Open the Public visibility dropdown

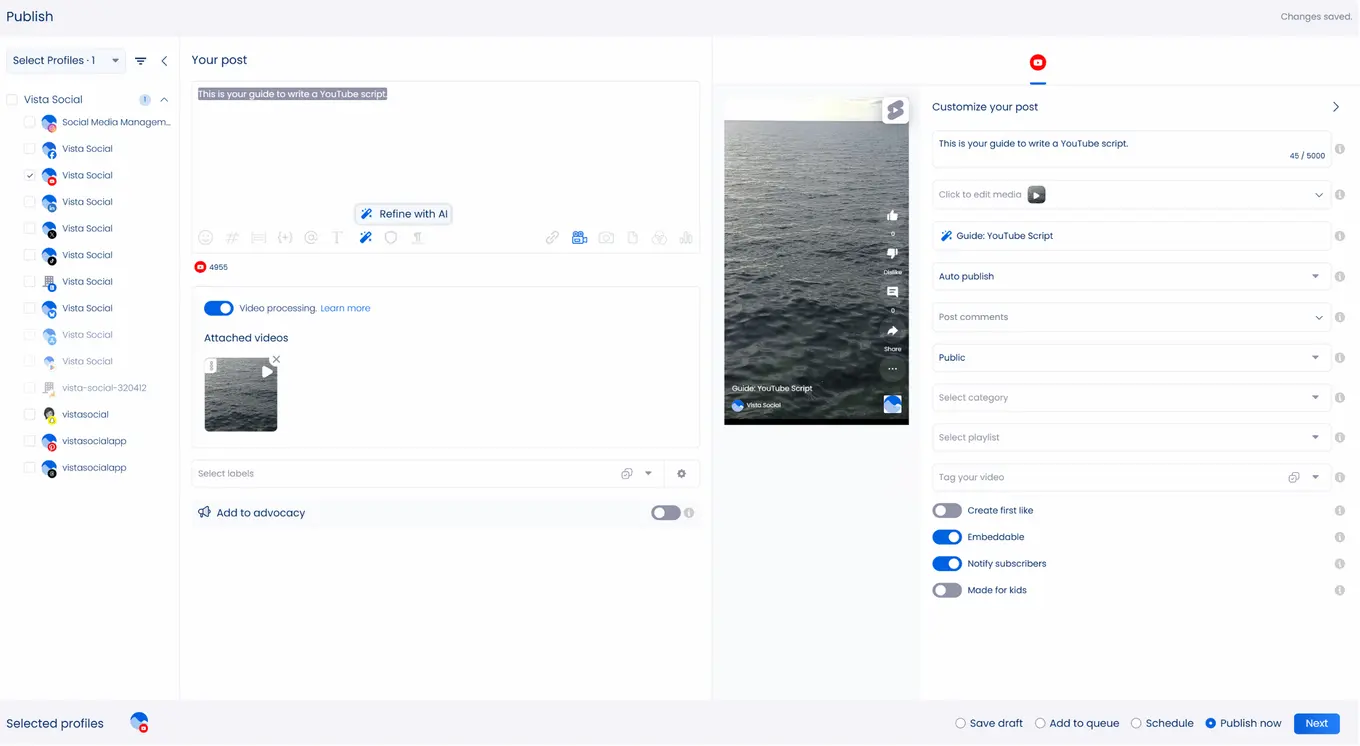tap(1130, 358)
